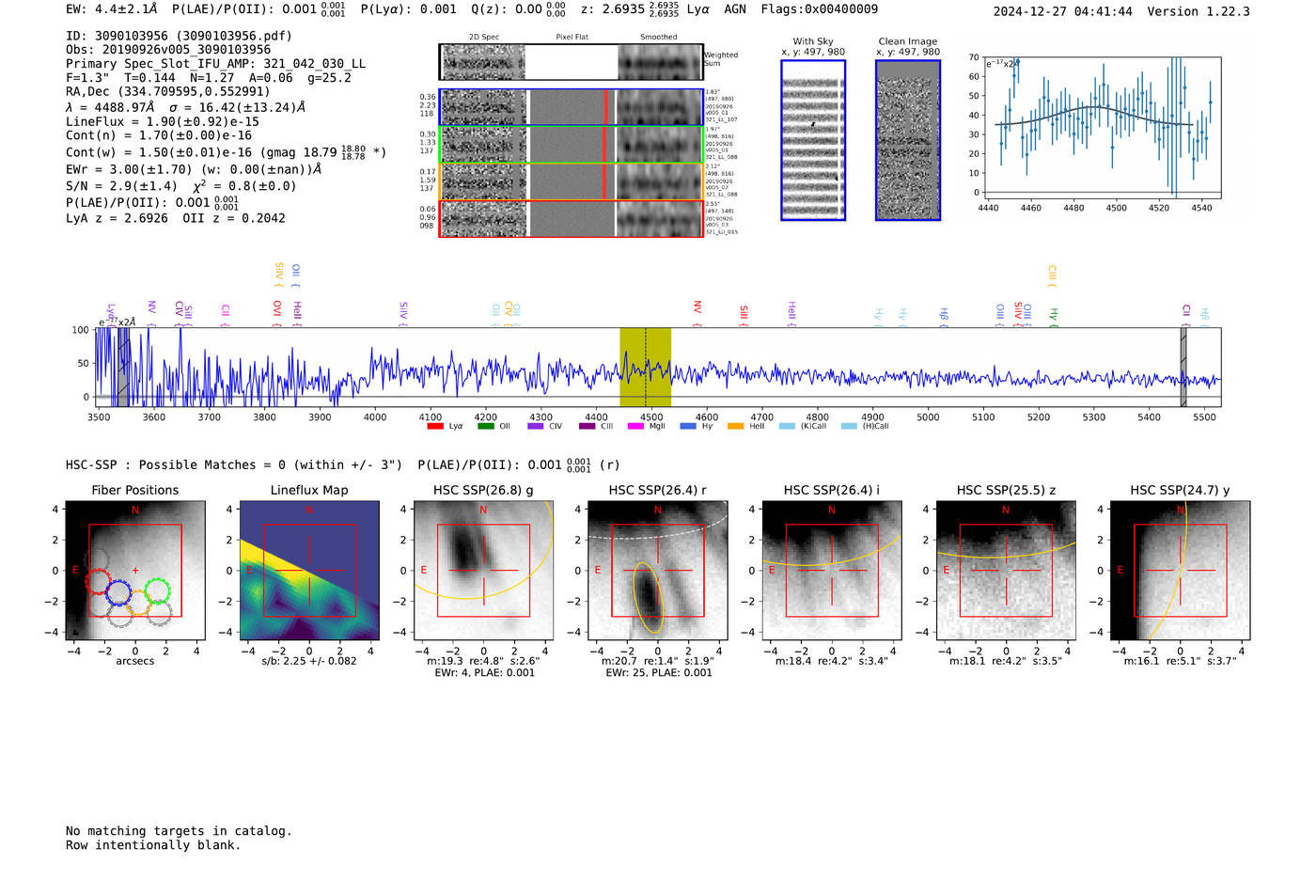Click the 2D Spec column header

484,37
